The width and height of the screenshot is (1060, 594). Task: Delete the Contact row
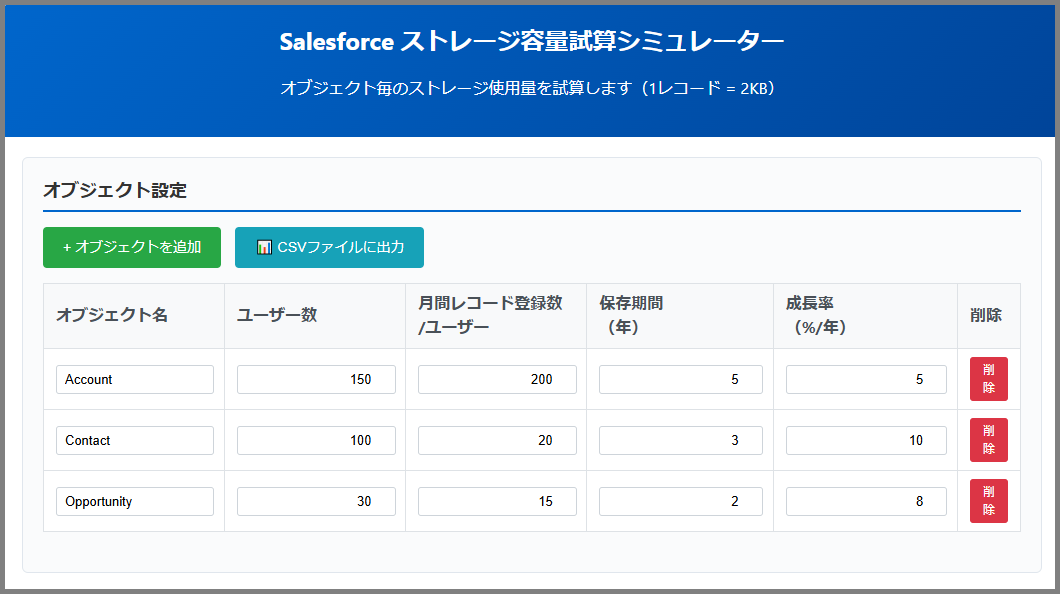(988, 440)
